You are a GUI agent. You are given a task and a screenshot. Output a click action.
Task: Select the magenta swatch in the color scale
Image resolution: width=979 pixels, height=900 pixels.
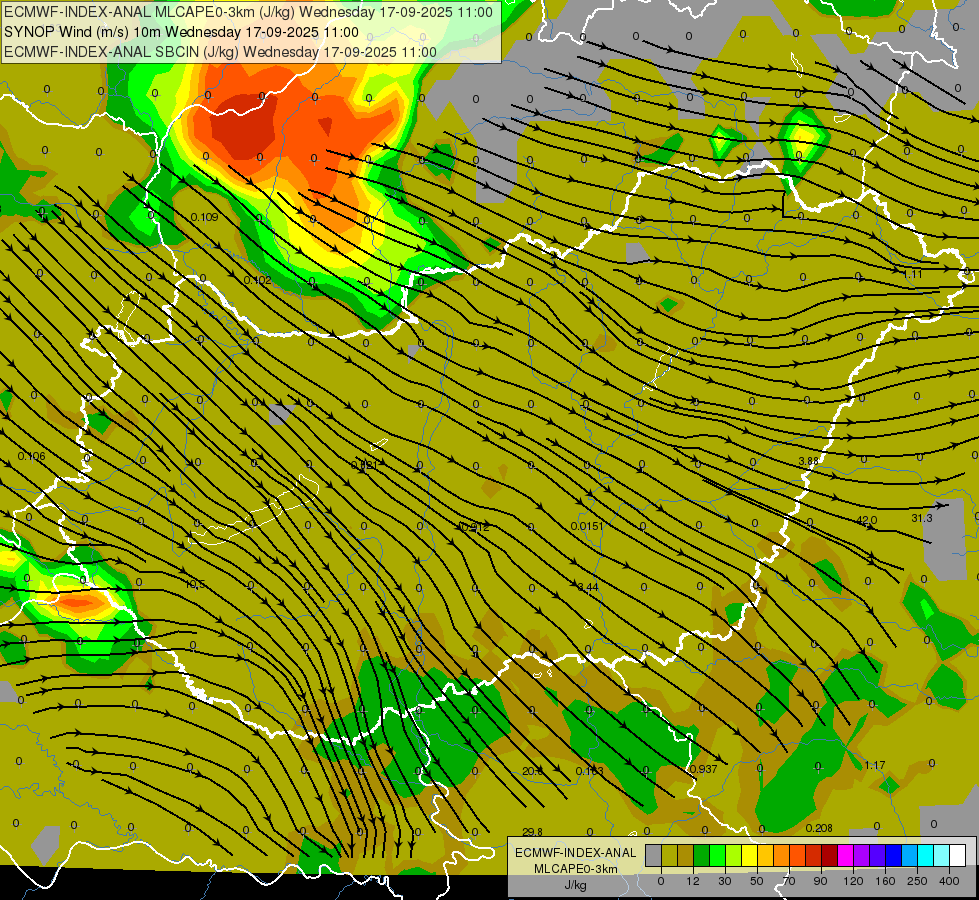[845, 855]
